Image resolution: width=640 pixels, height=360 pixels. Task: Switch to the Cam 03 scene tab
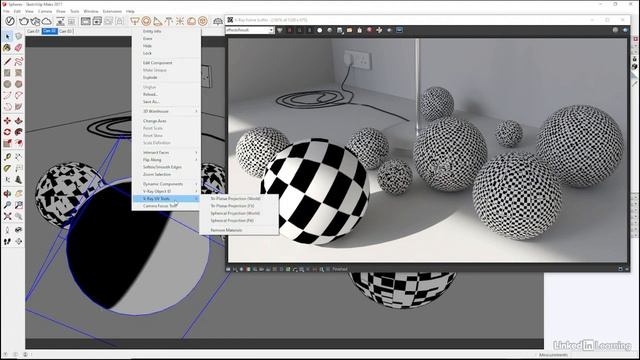pyautogui.click(x=66, y=31)
